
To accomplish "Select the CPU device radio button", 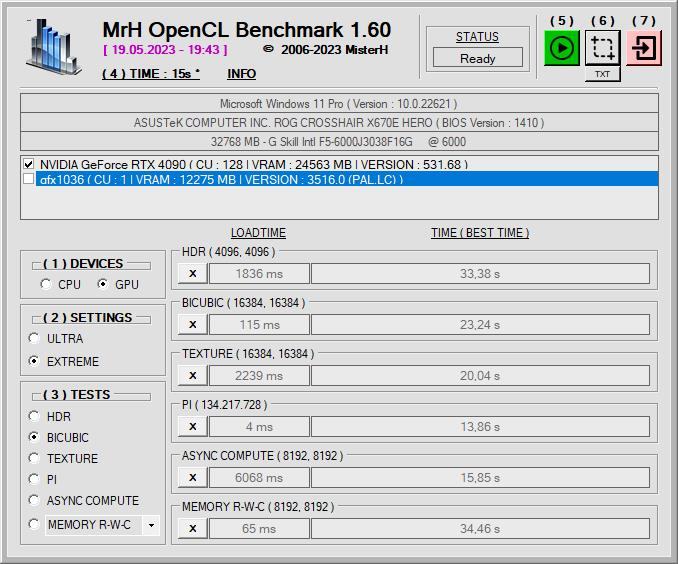I will [x=45, y=284].
